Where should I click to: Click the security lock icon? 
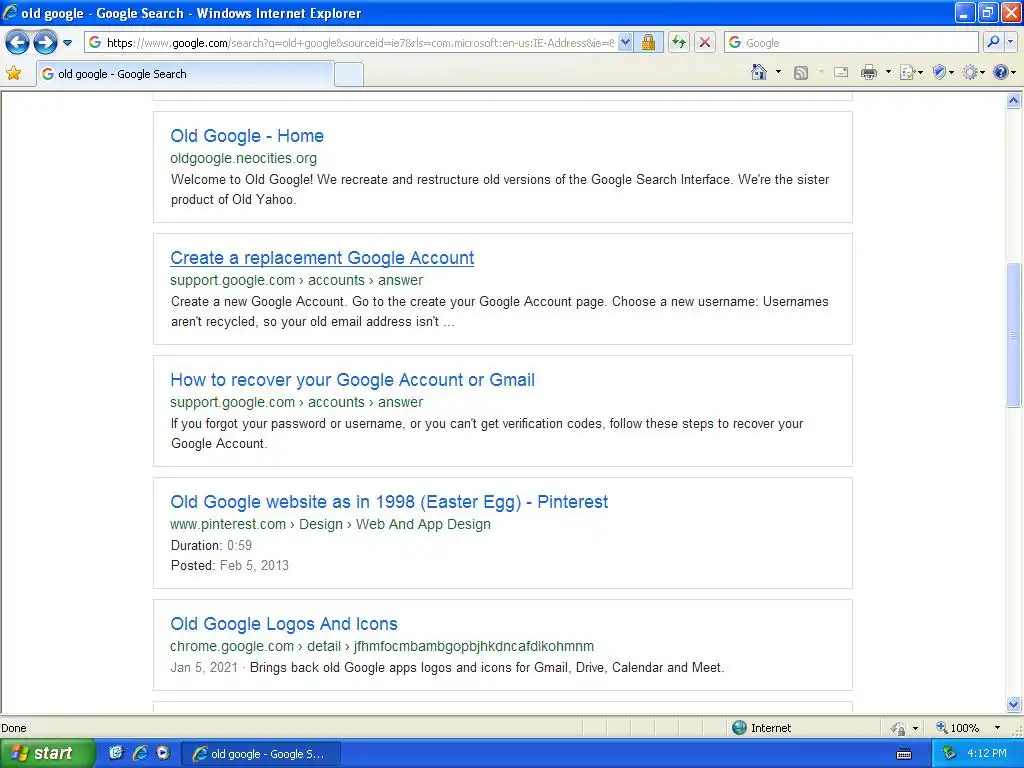pyautogui.click(x=648, y=42)
